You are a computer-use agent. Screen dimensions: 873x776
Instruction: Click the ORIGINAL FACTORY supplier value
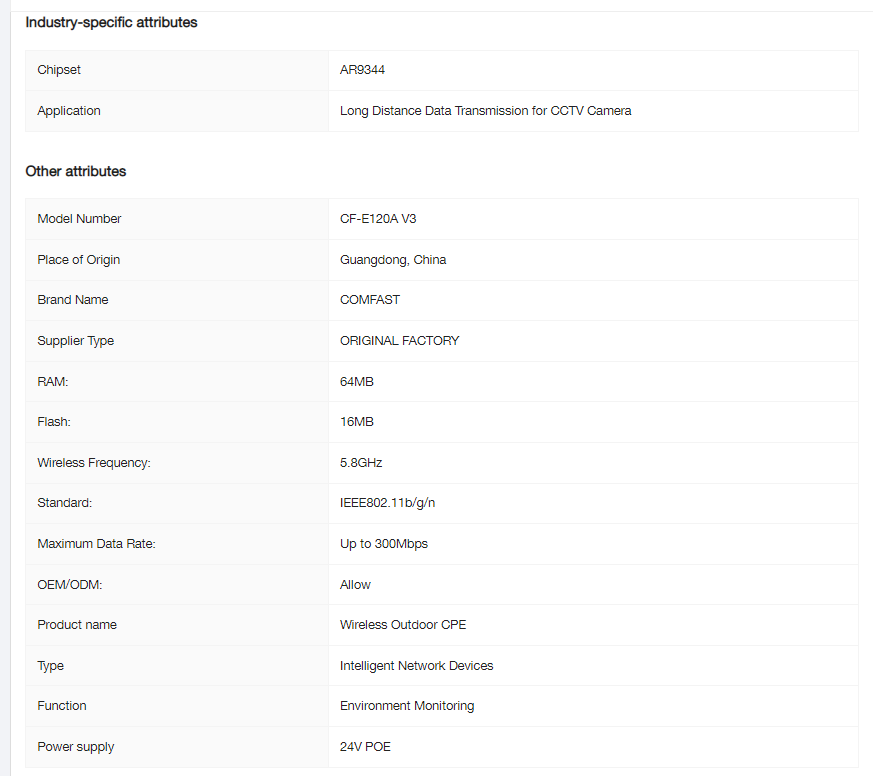tap(399, 341)
